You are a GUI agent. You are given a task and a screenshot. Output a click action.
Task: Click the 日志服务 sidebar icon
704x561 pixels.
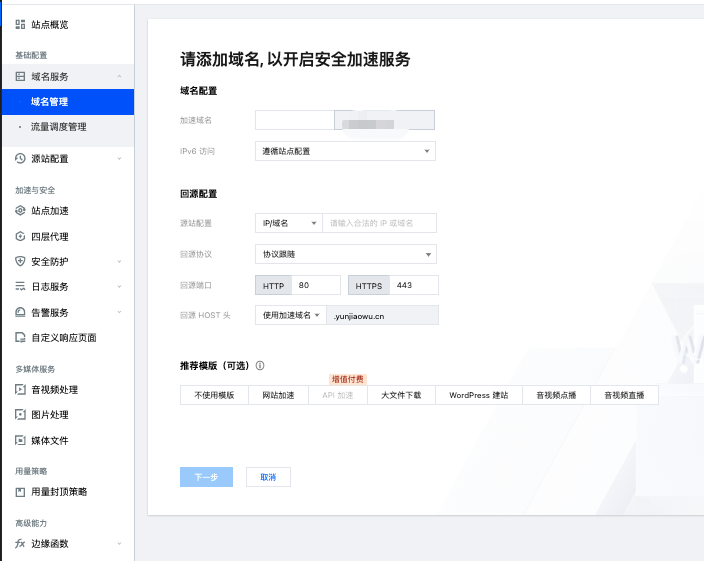(x=20, y=287)
